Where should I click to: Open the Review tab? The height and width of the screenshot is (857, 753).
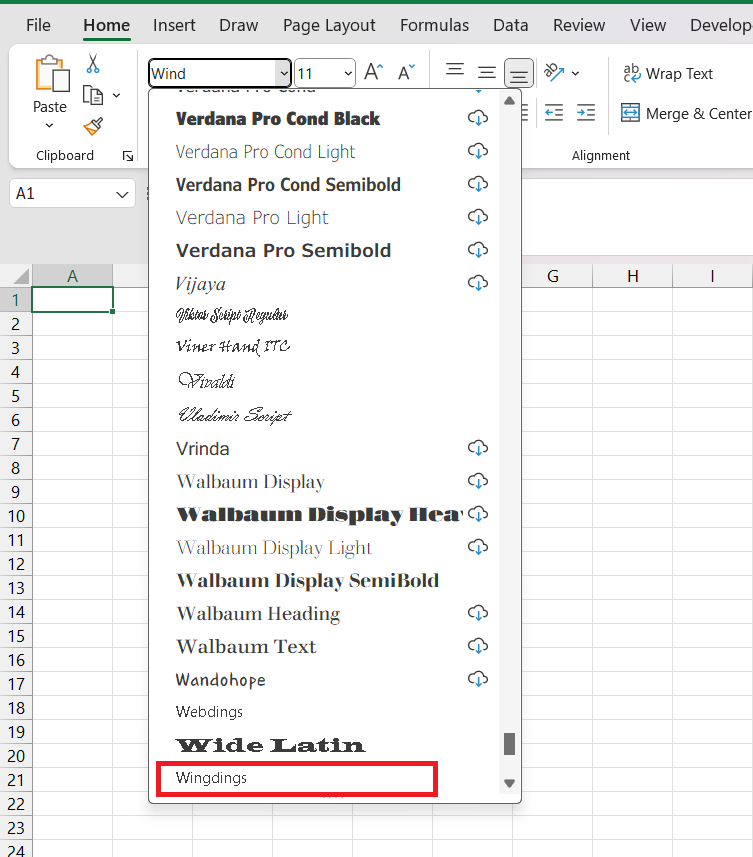click(x=579, y=25)
